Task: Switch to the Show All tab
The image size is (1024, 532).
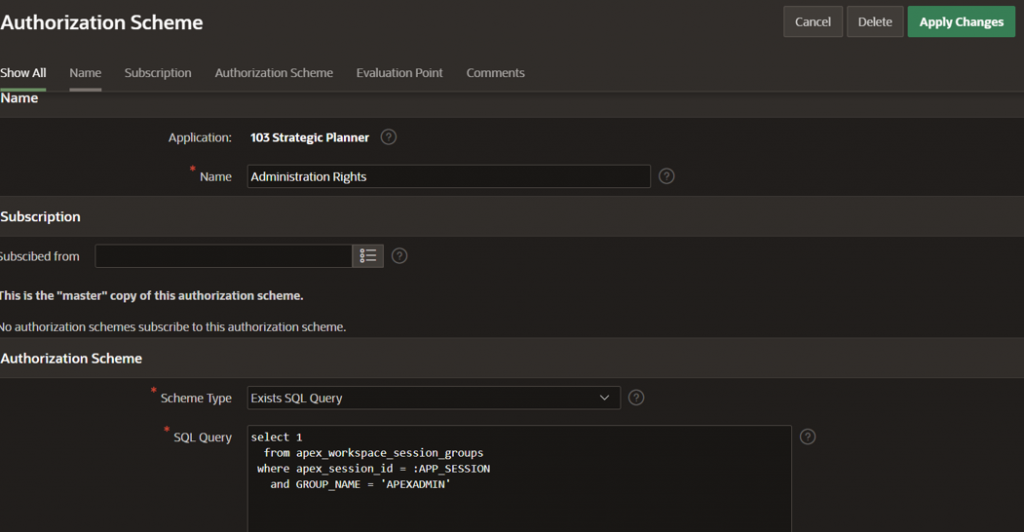Action: [x=23, y=73]
